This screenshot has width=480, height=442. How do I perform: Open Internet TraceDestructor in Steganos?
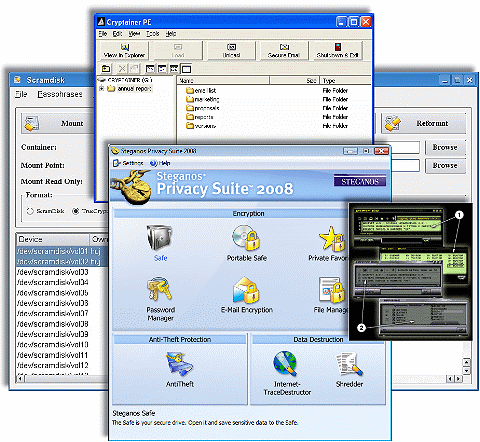287,373
